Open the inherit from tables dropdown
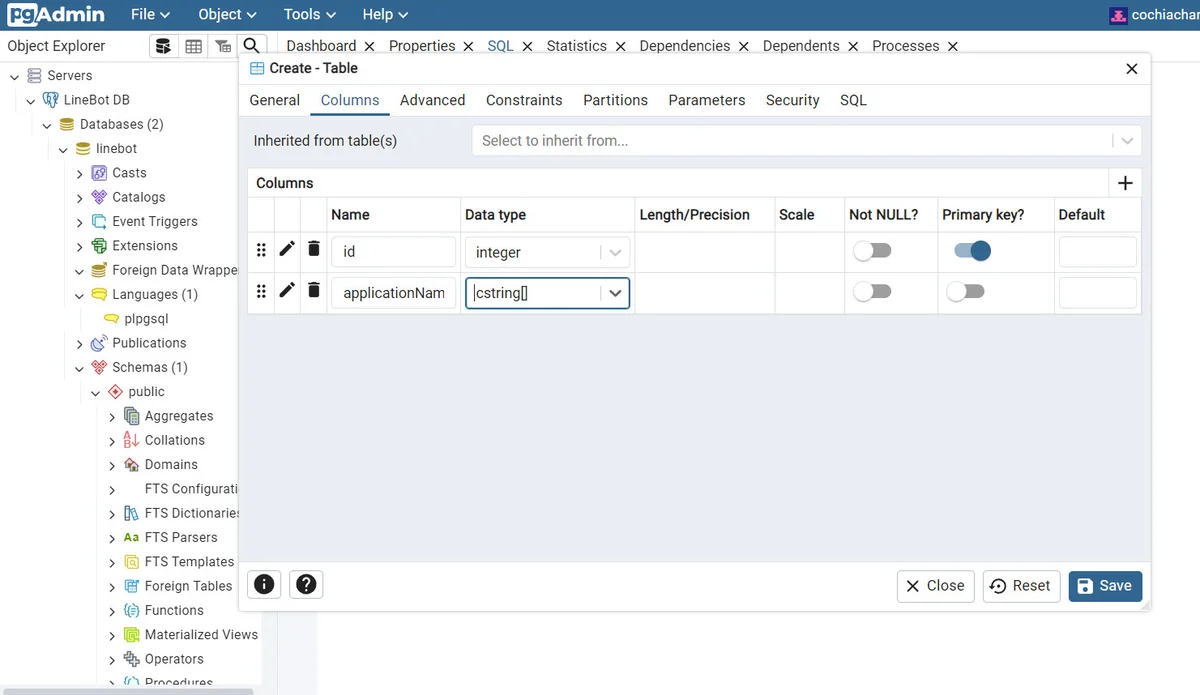This screenshot has width=1200, height=695. [1127, 141]
